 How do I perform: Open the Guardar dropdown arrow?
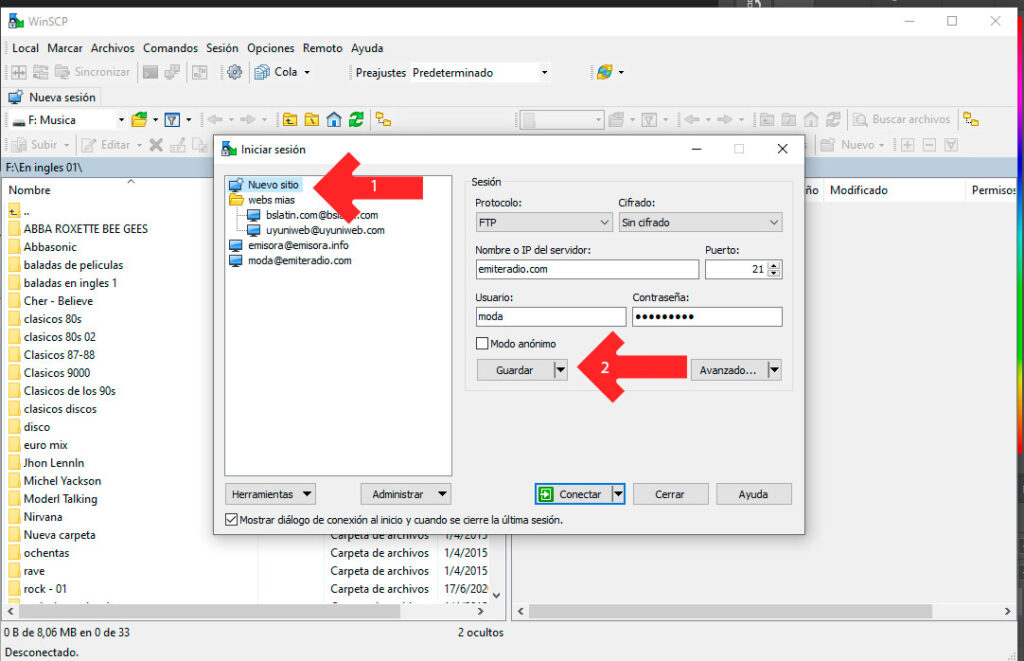(x=560, y=370)
